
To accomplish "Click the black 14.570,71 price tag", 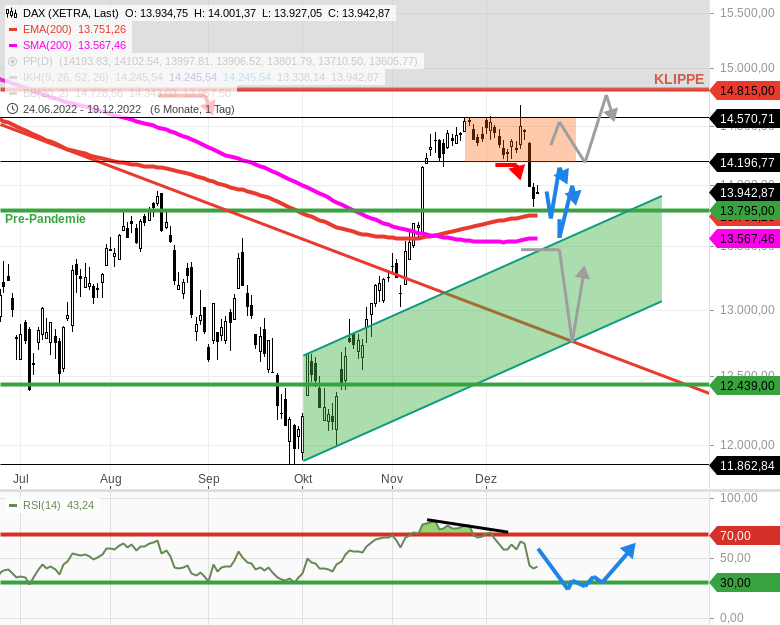I will (745, 118).
